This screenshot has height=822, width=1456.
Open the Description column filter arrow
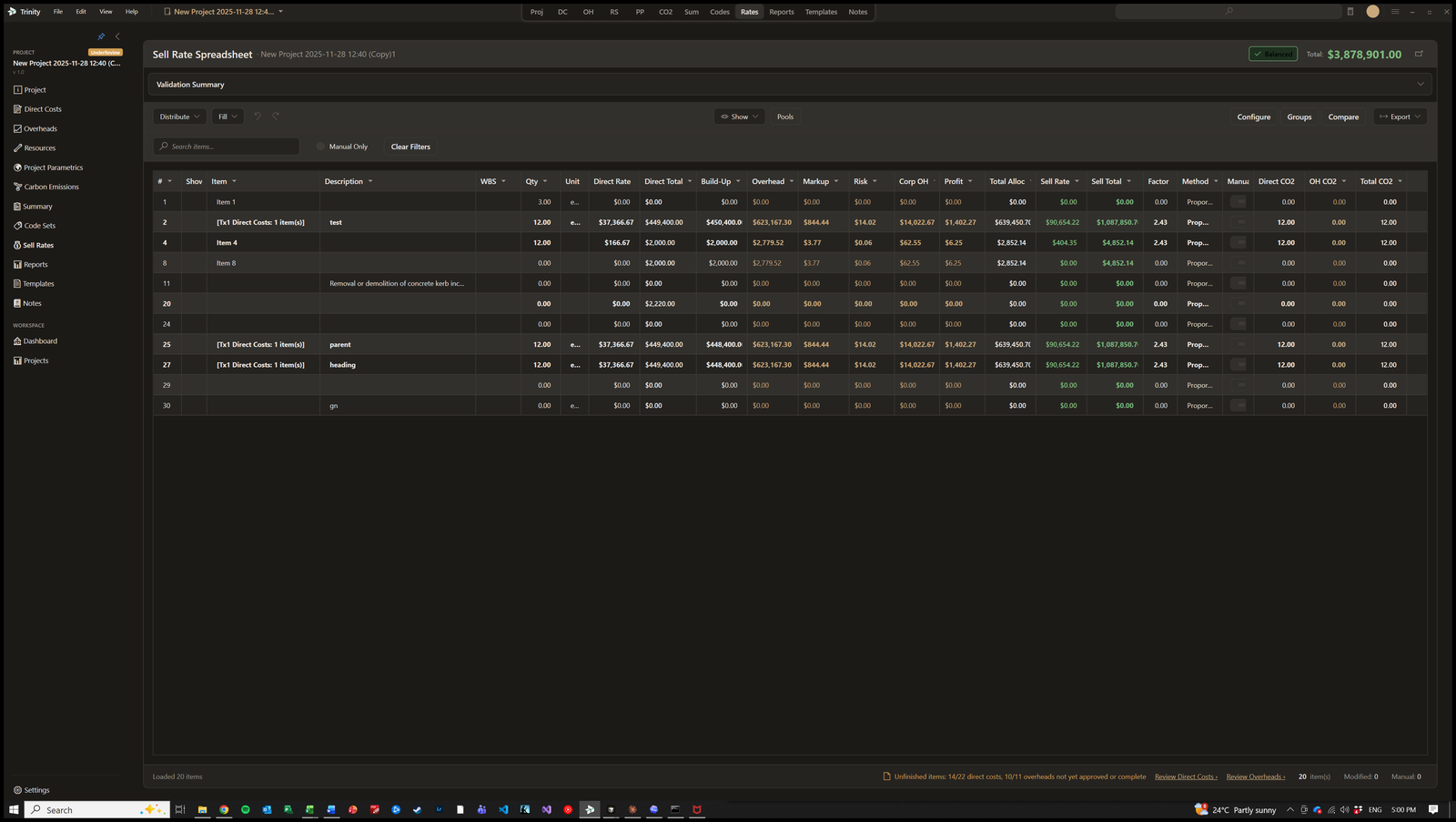click(x=370, y=181)
